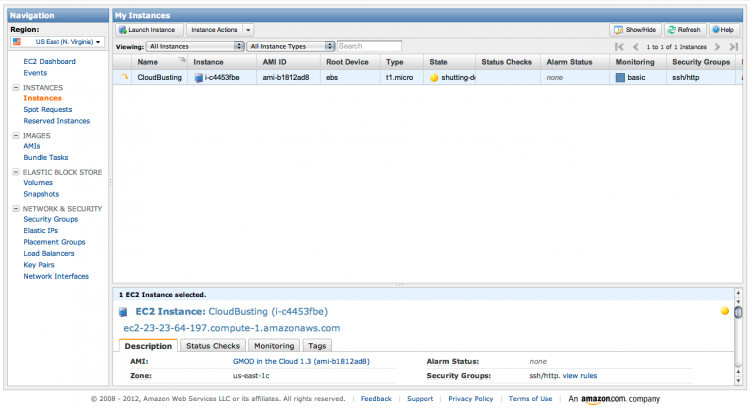Switch to the Monitoring tab
The height and width of the screenshot is (409, 750).
(x=274, y=346)
